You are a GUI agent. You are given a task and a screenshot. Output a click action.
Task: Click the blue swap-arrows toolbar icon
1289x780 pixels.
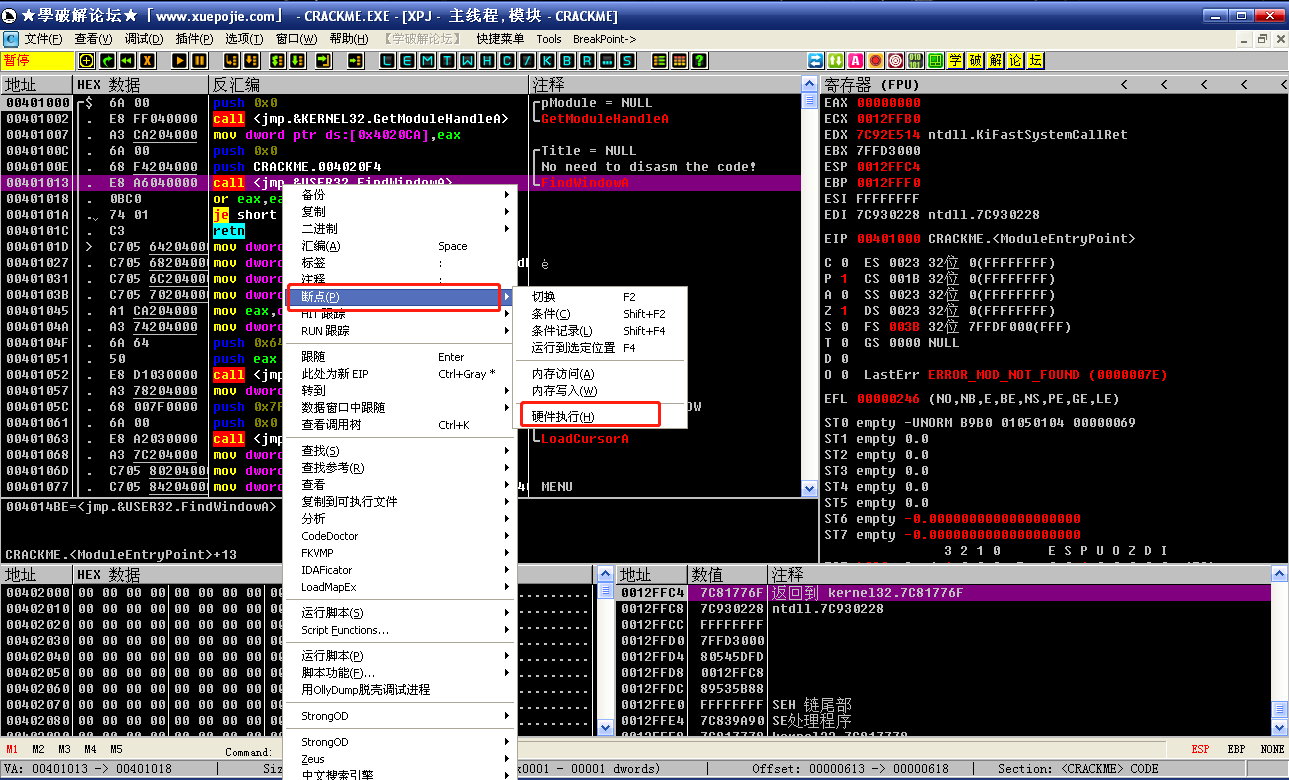(815, 61)
